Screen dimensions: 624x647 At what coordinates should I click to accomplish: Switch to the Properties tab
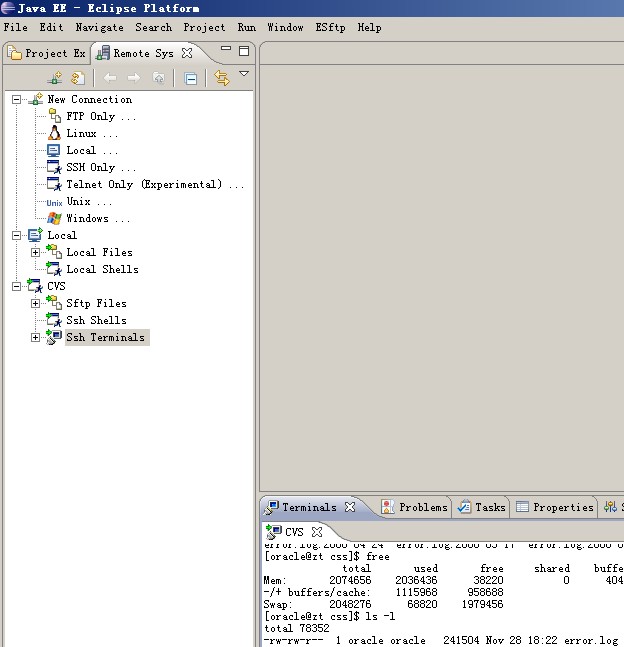pos(555,507)
